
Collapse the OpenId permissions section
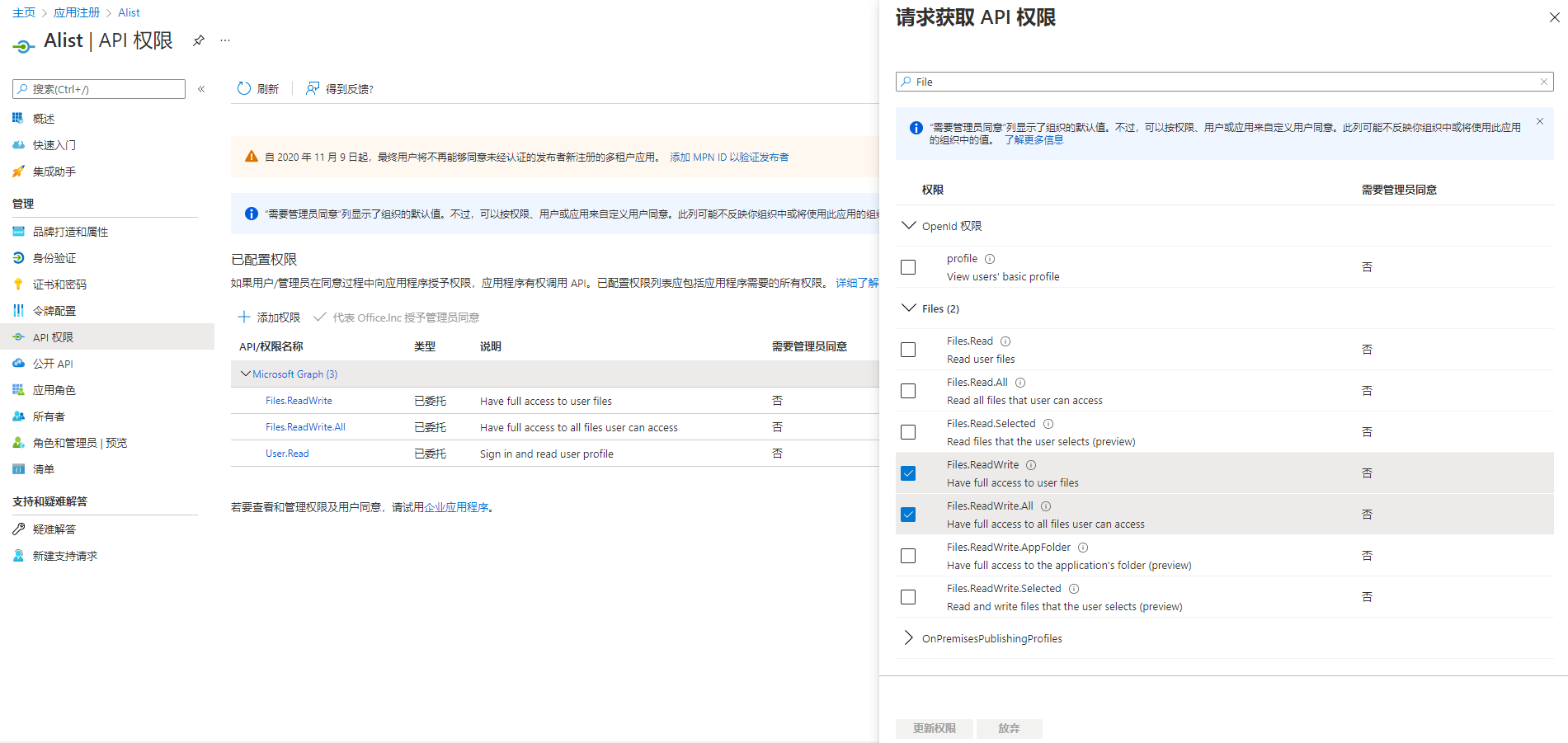[909, 225]
